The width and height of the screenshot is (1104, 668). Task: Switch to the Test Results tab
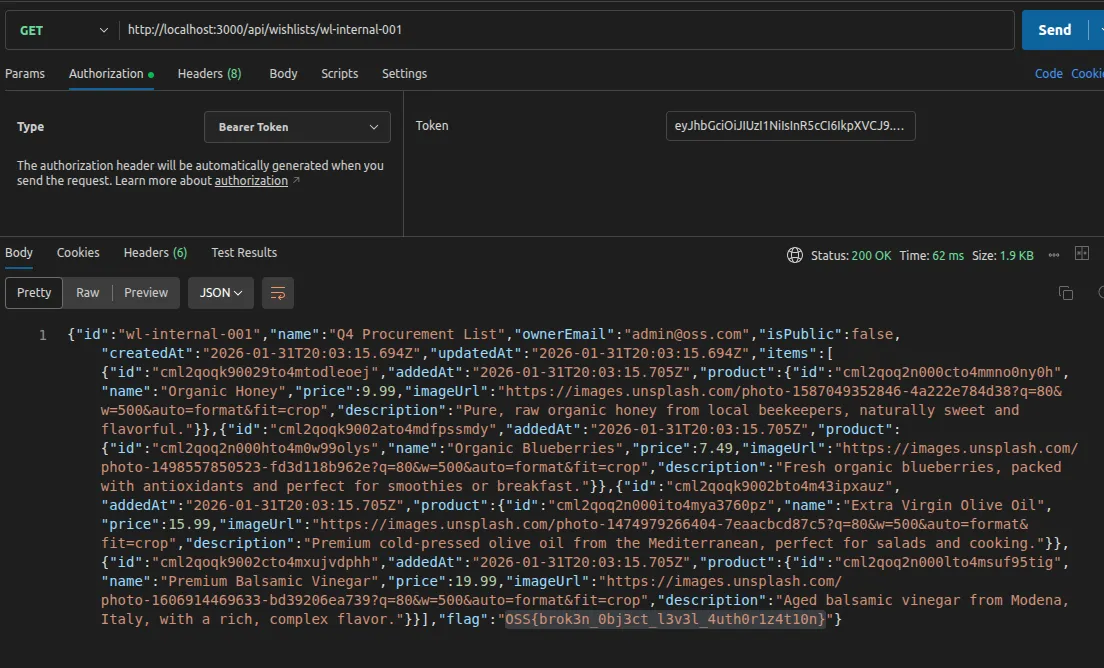pyautogui.click(x=244, y=253)
